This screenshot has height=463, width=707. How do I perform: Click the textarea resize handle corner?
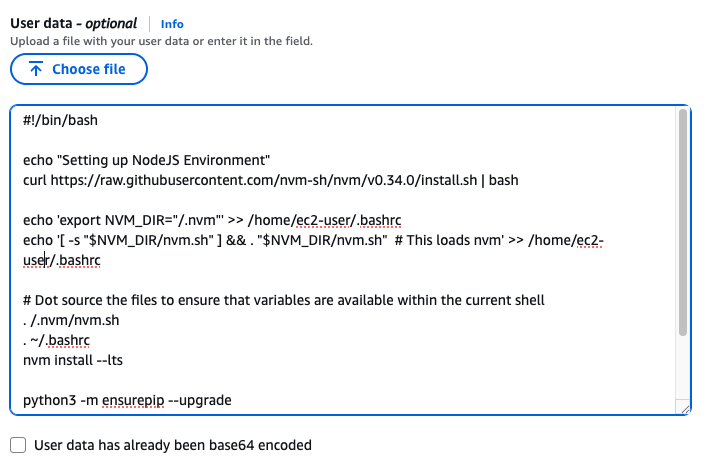coord(684,408)
